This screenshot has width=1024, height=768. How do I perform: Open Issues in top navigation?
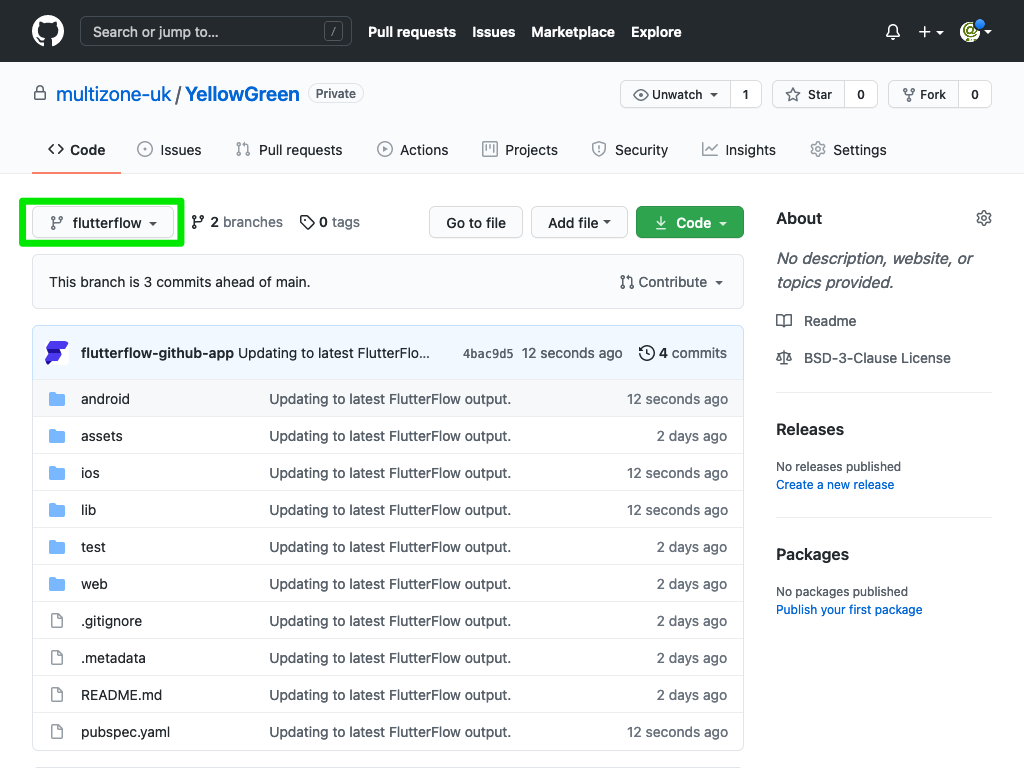coord(494,32)
